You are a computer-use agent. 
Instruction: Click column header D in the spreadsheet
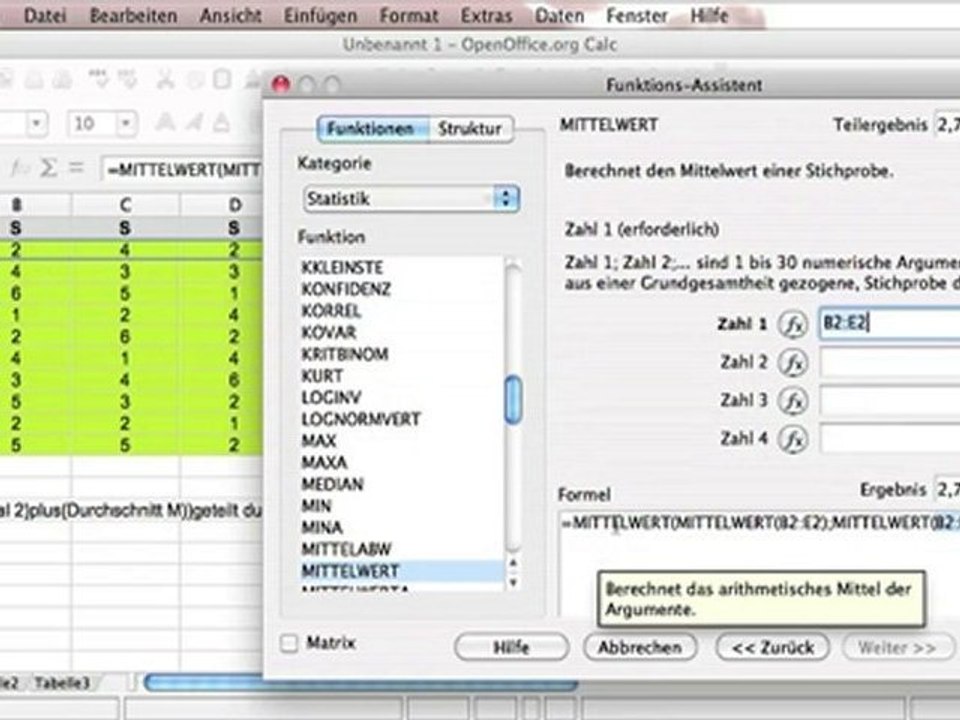point(234,204)
